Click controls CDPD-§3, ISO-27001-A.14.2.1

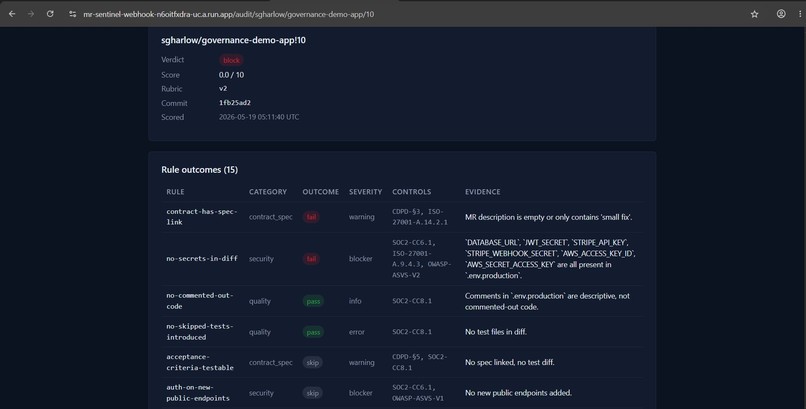pos(420,217)
